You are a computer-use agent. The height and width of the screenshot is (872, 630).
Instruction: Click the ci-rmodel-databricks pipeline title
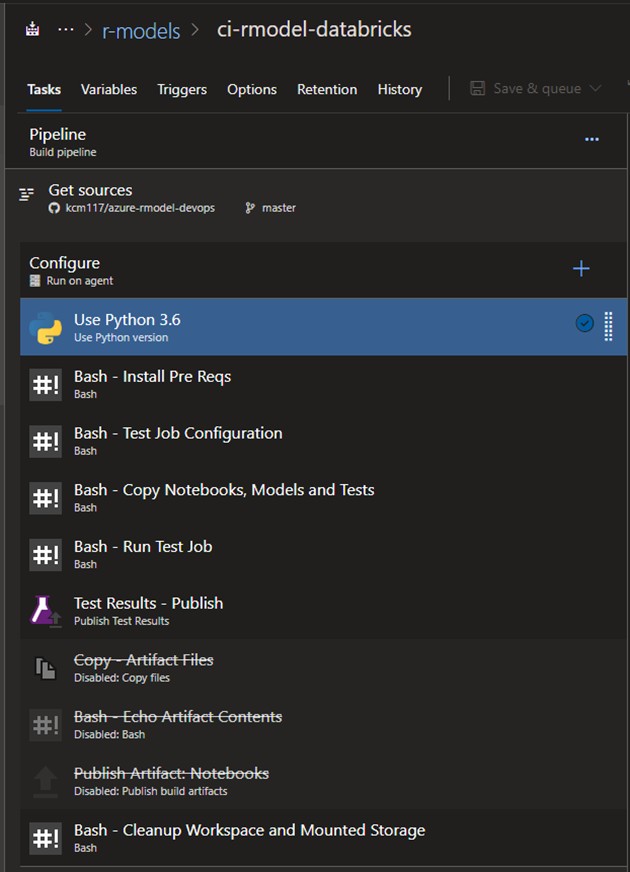coord(314,29)
